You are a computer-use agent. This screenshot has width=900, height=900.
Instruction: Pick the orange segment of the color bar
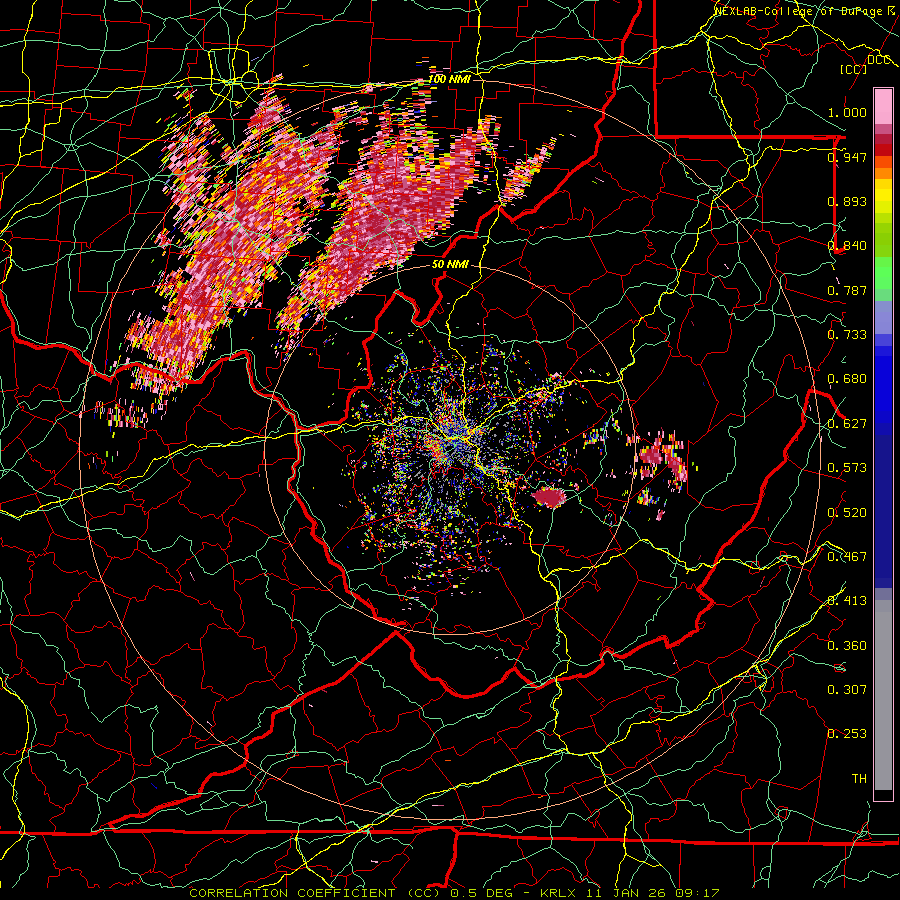tap(883, 173)
